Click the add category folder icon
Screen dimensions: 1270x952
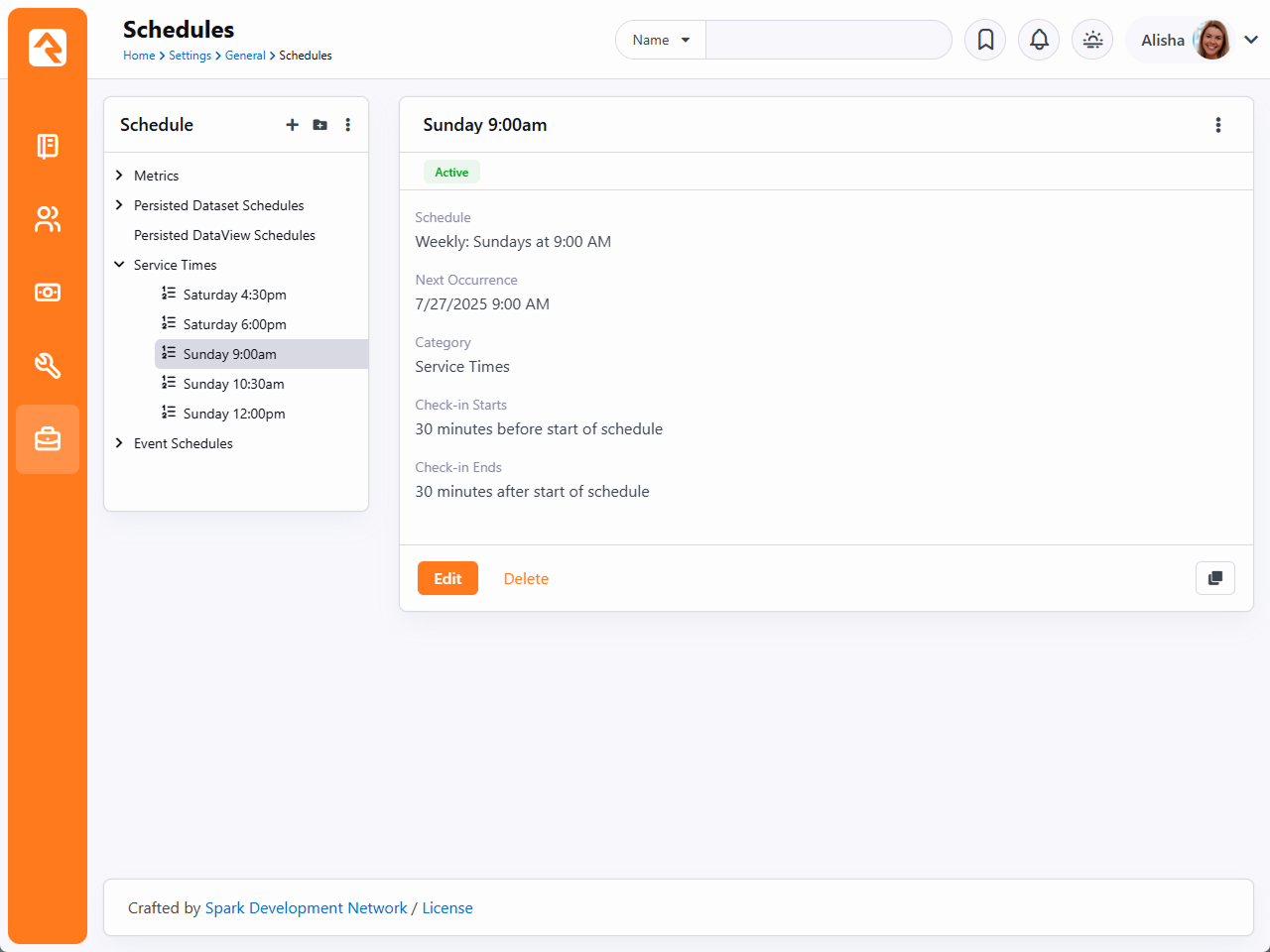[x=319, y=125]
